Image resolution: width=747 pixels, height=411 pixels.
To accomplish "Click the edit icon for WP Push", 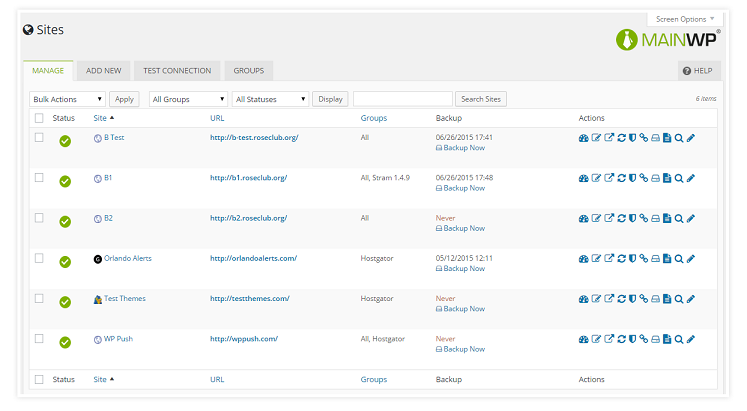I will point(596,339).
